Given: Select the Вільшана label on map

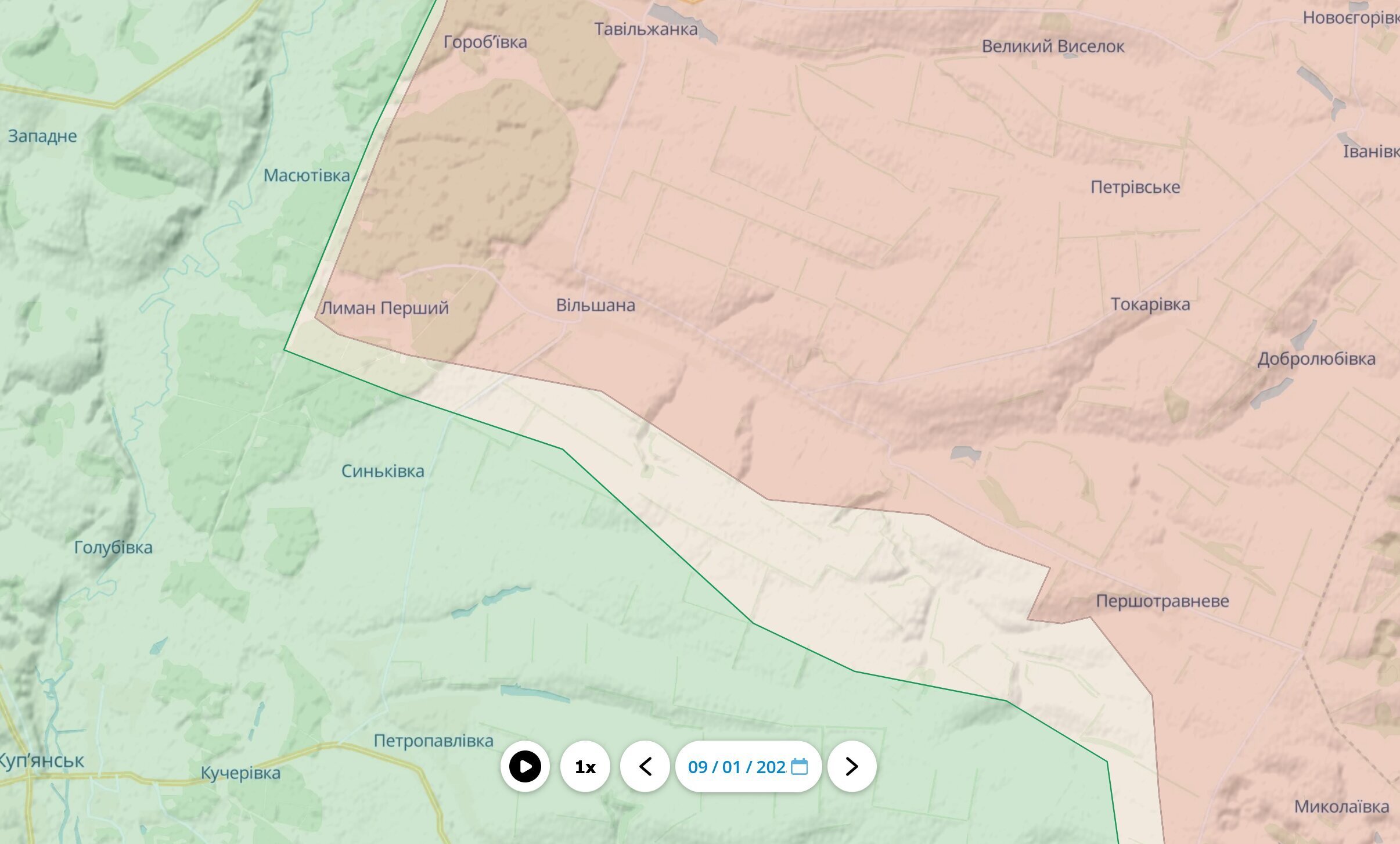Looking at the screenshot, I should [x=595, y=306].
